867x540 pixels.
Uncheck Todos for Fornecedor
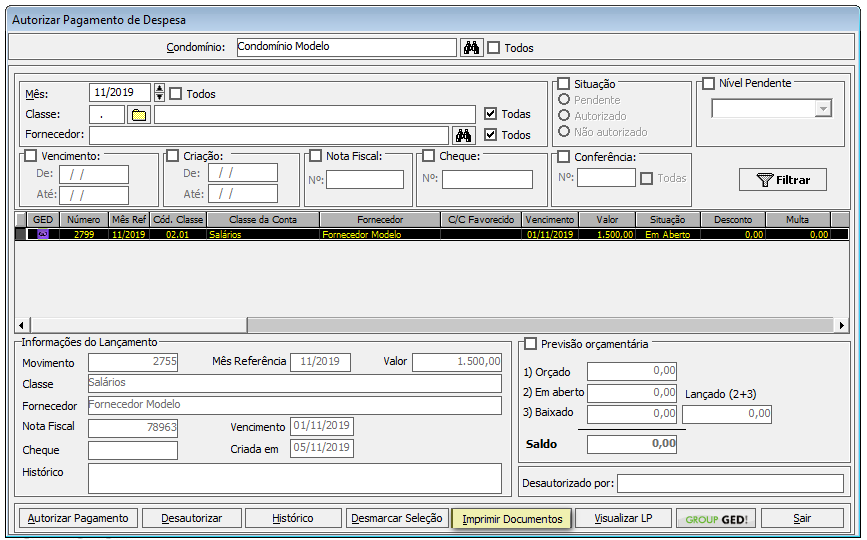coord(490,134)
